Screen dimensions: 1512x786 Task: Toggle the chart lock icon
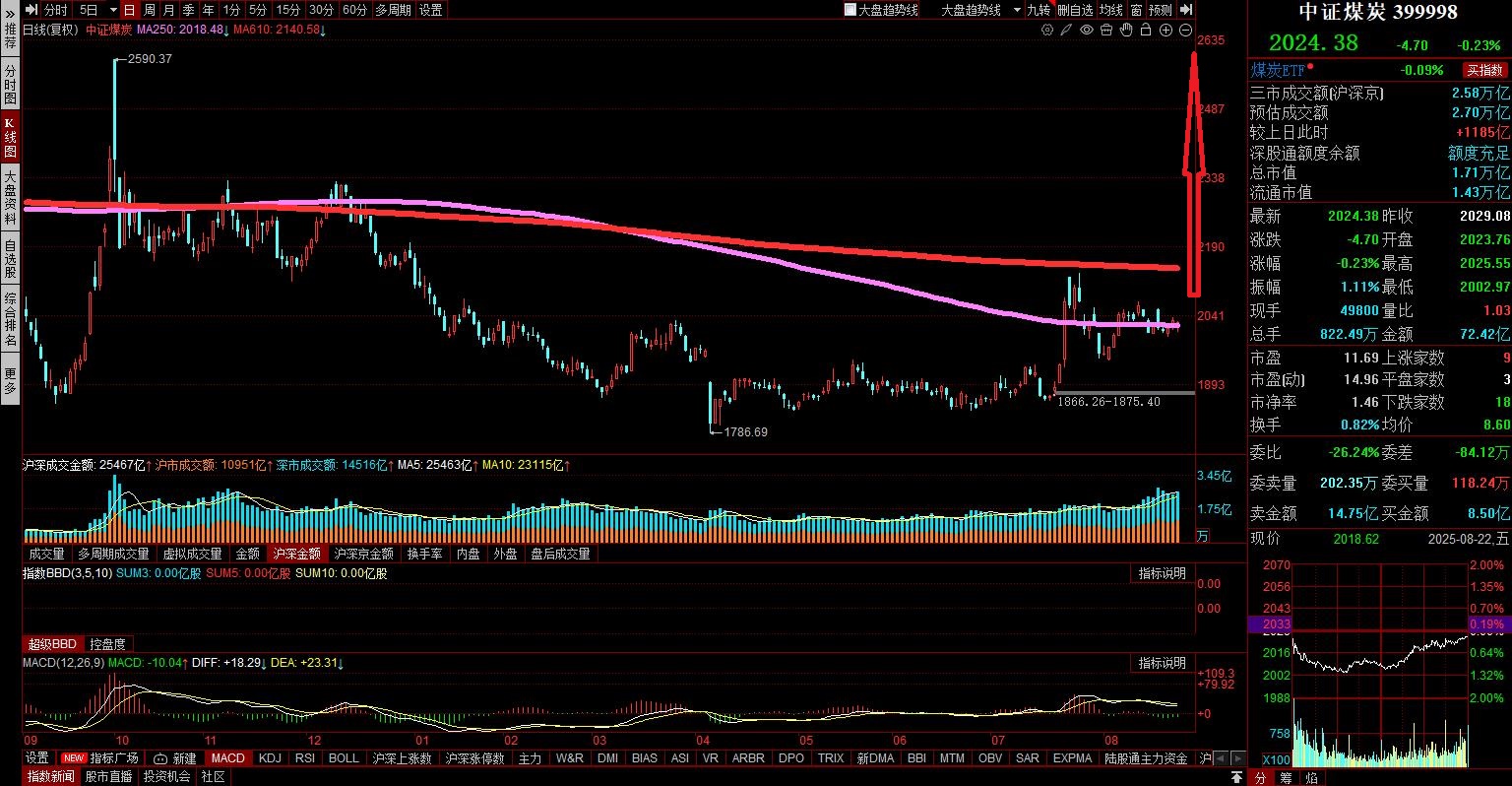(x=1146, y=31)
